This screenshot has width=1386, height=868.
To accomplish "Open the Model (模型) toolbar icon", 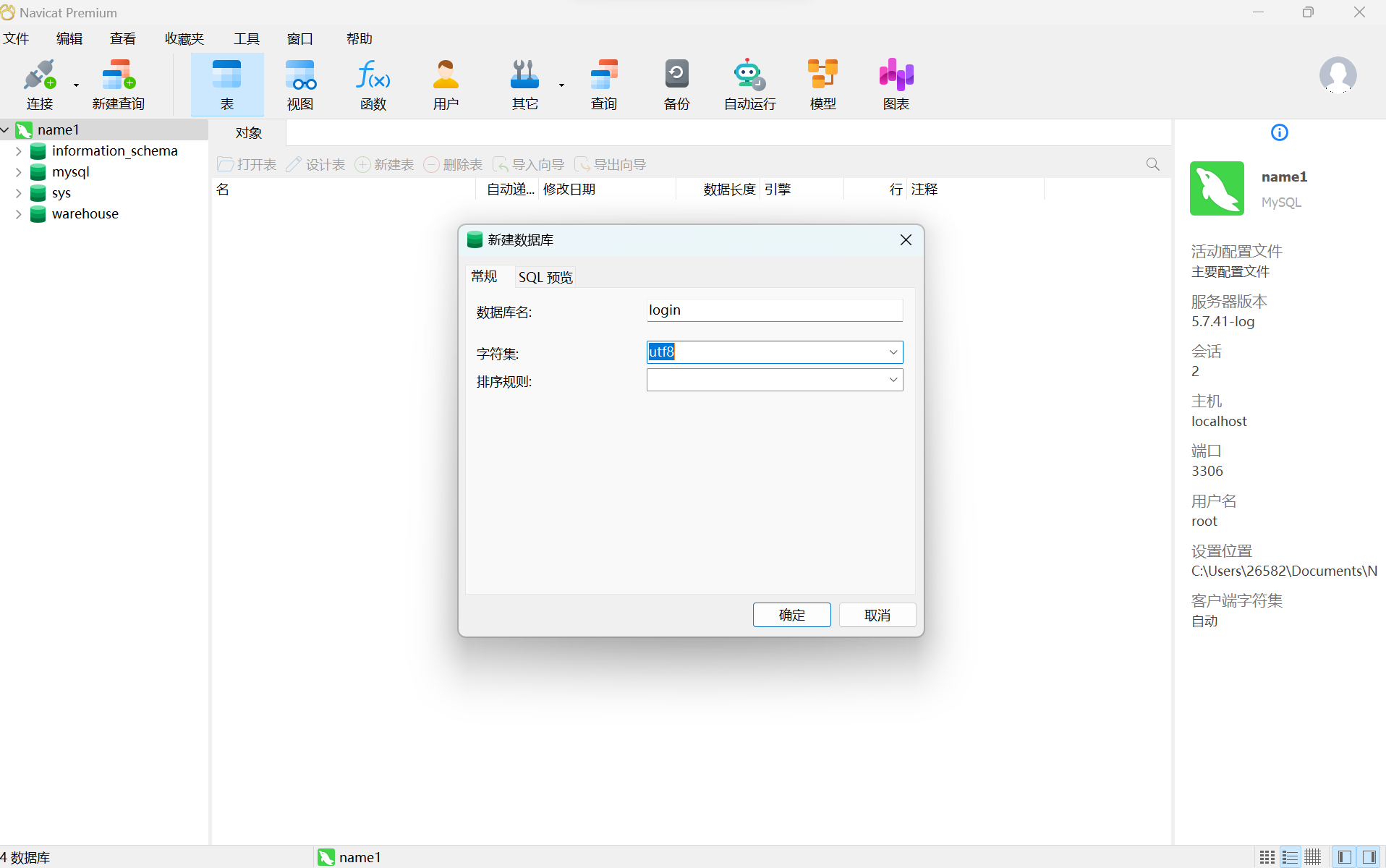I will tap(822, 75).
